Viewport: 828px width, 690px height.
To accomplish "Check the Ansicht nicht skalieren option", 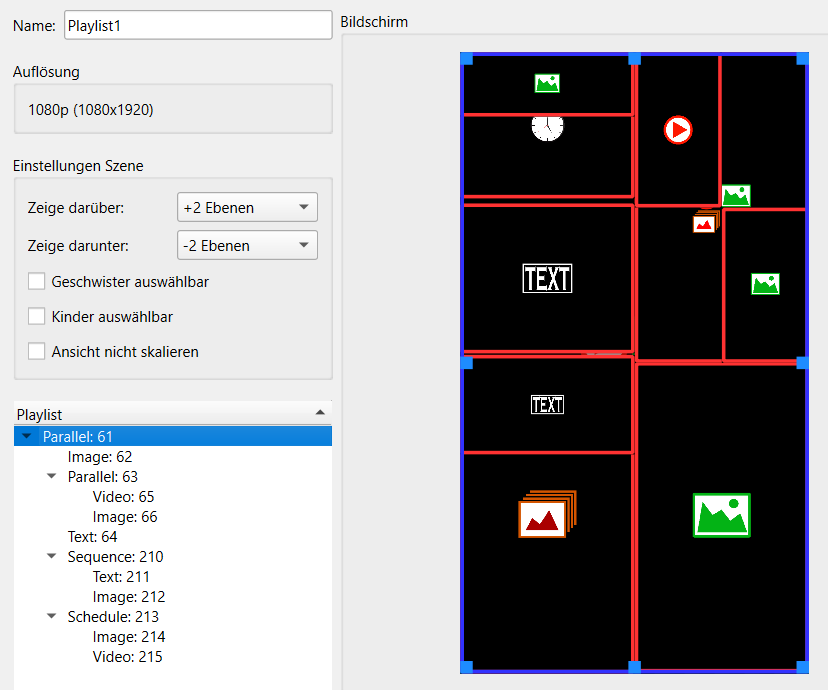I will coord(37,352).
